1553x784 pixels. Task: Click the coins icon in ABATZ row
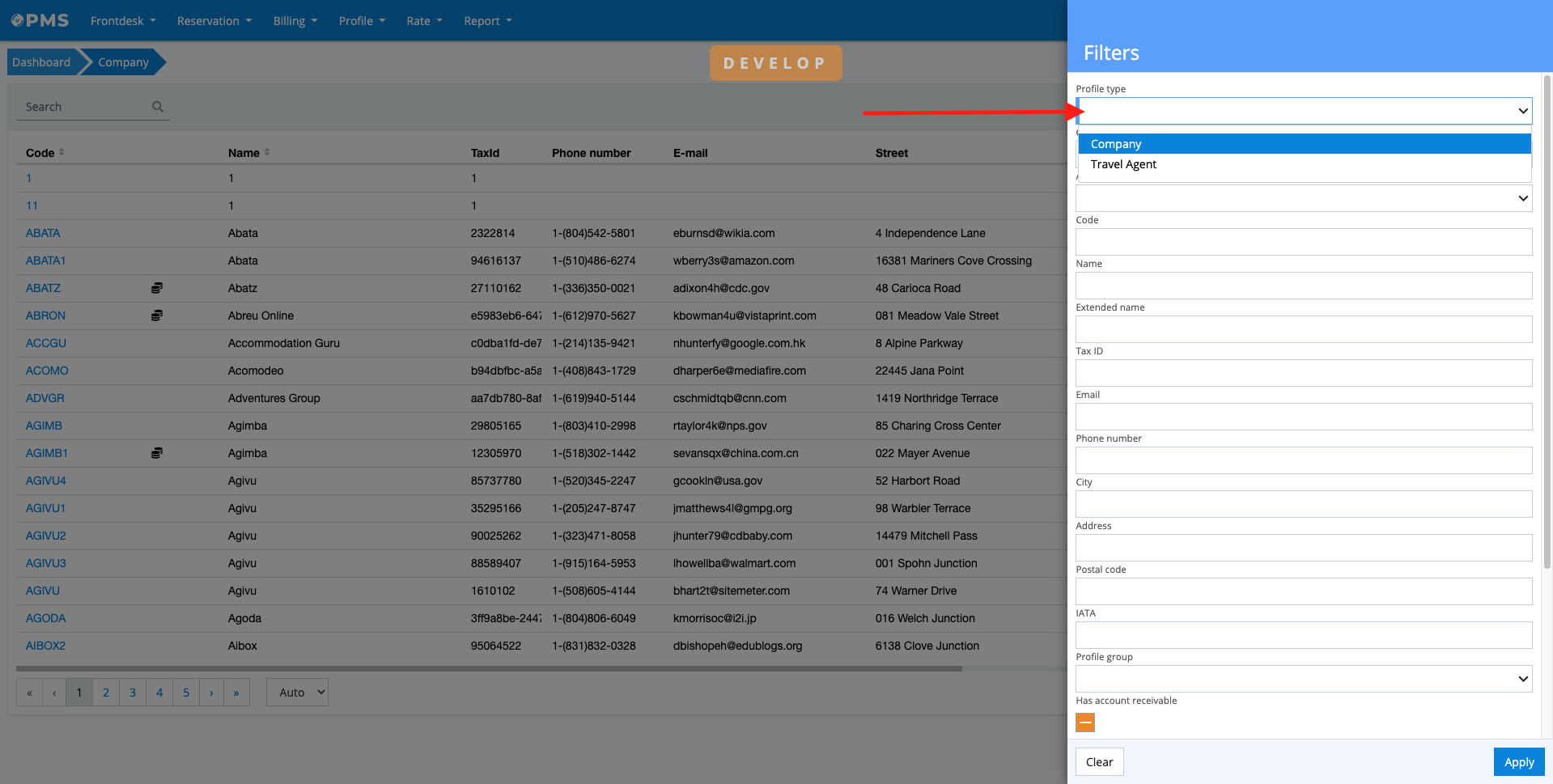point(157,288)
